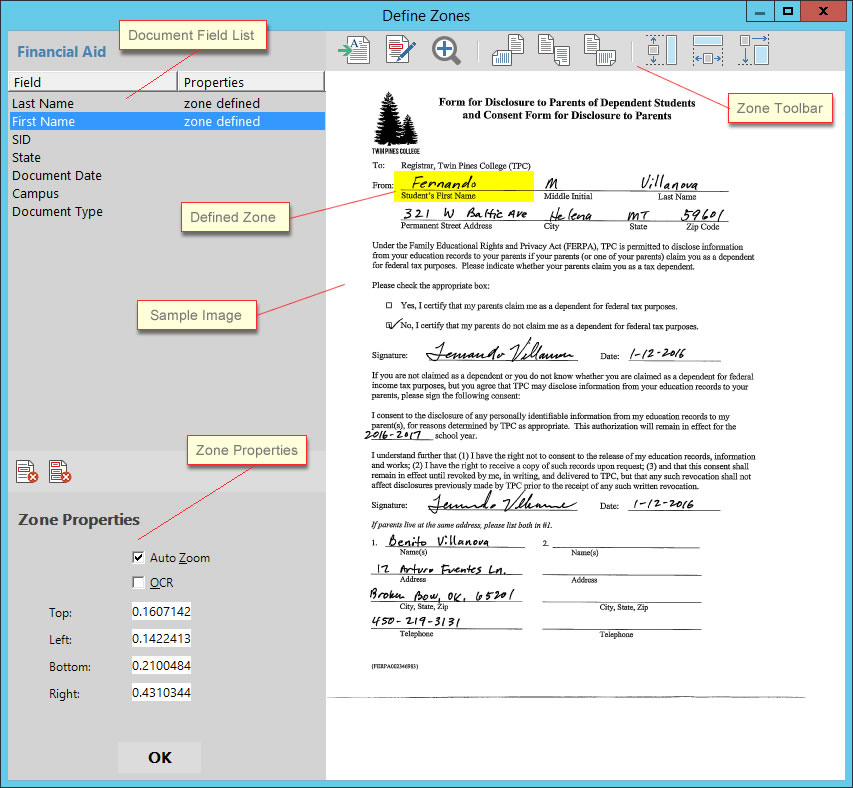The width and height of the screenshot is (853, 788).
Task: Uncheck the Auto Zoom checkbox
Action: (138, 557)
